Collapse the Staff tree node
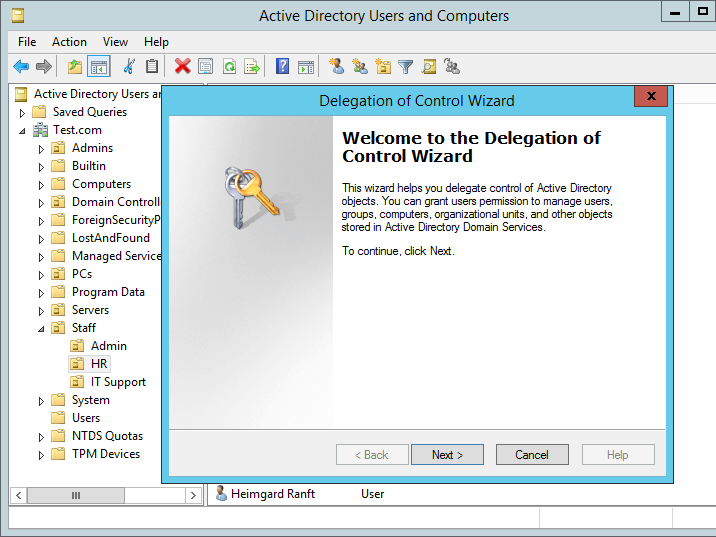 (41, 329)
